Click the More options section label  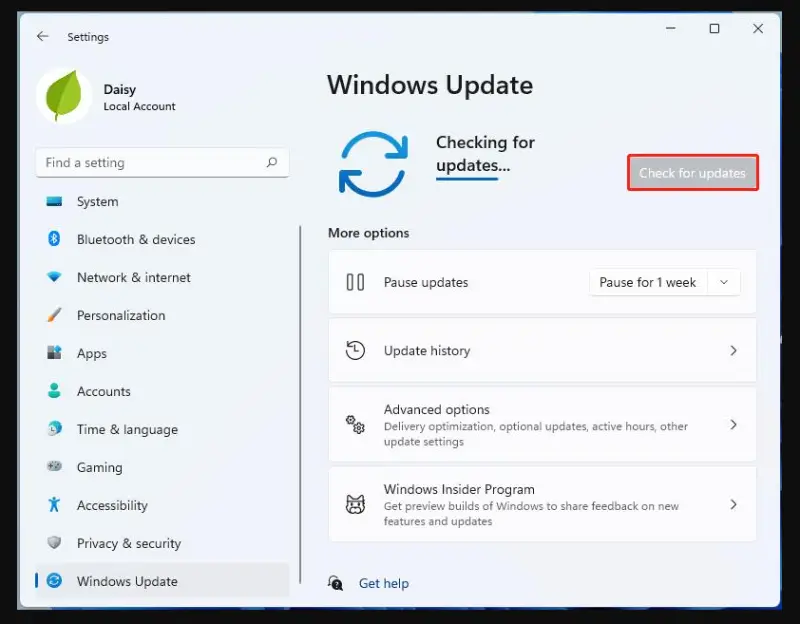coord(368,233)
